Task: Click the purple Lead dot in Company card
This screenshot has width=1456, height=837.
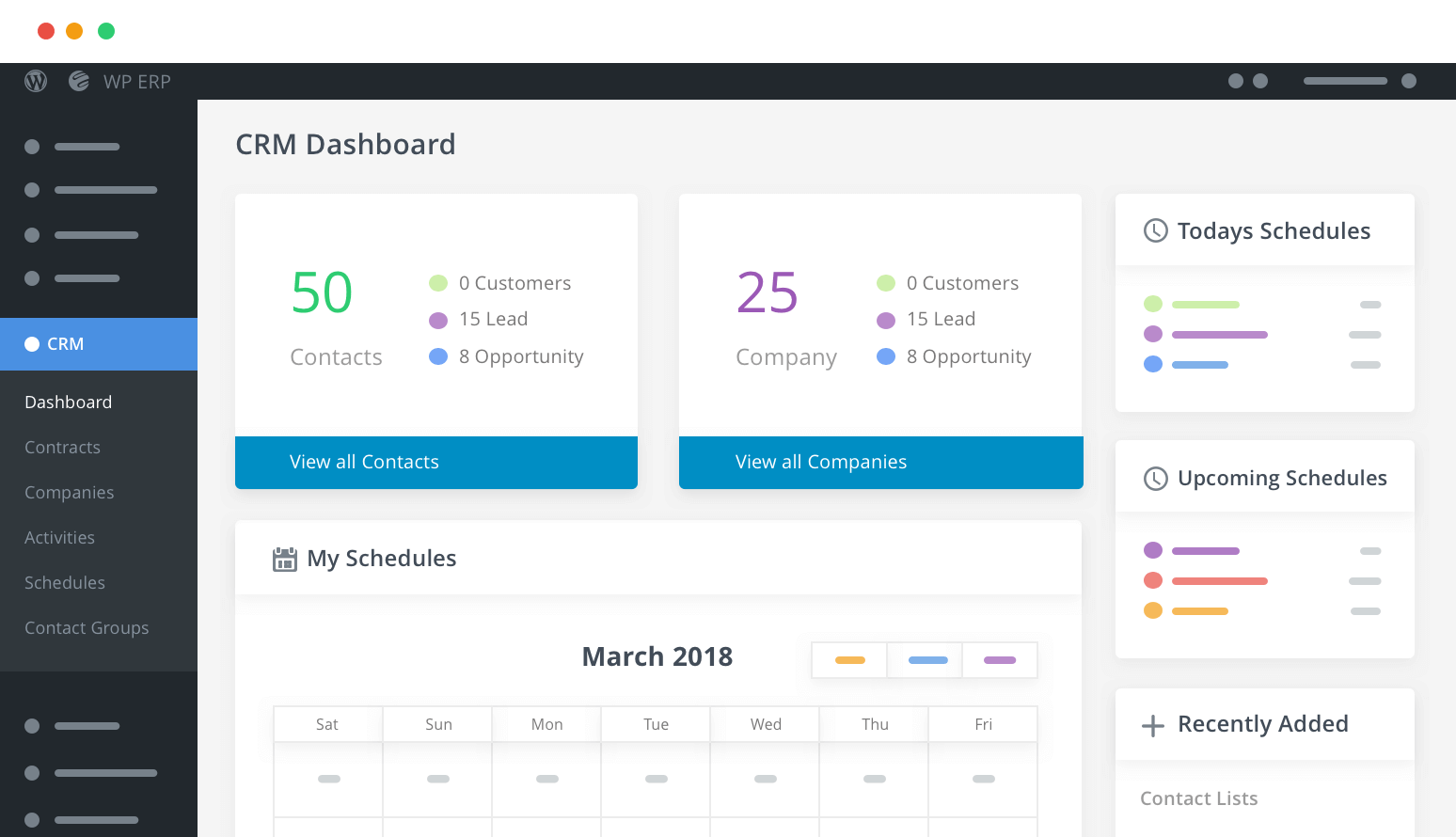Action: click(x=885, y=321)
